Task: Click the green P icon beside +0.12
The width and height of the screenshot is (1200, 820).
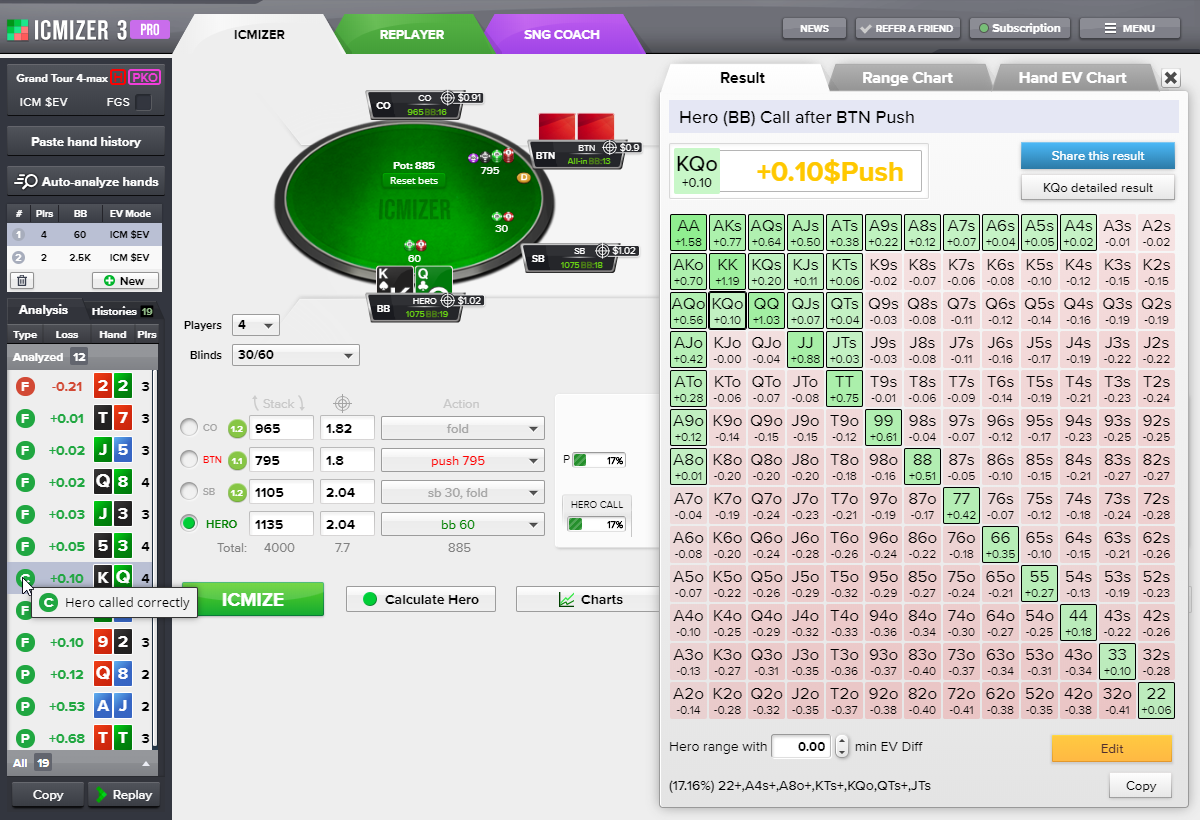Action: pos(27,674)
